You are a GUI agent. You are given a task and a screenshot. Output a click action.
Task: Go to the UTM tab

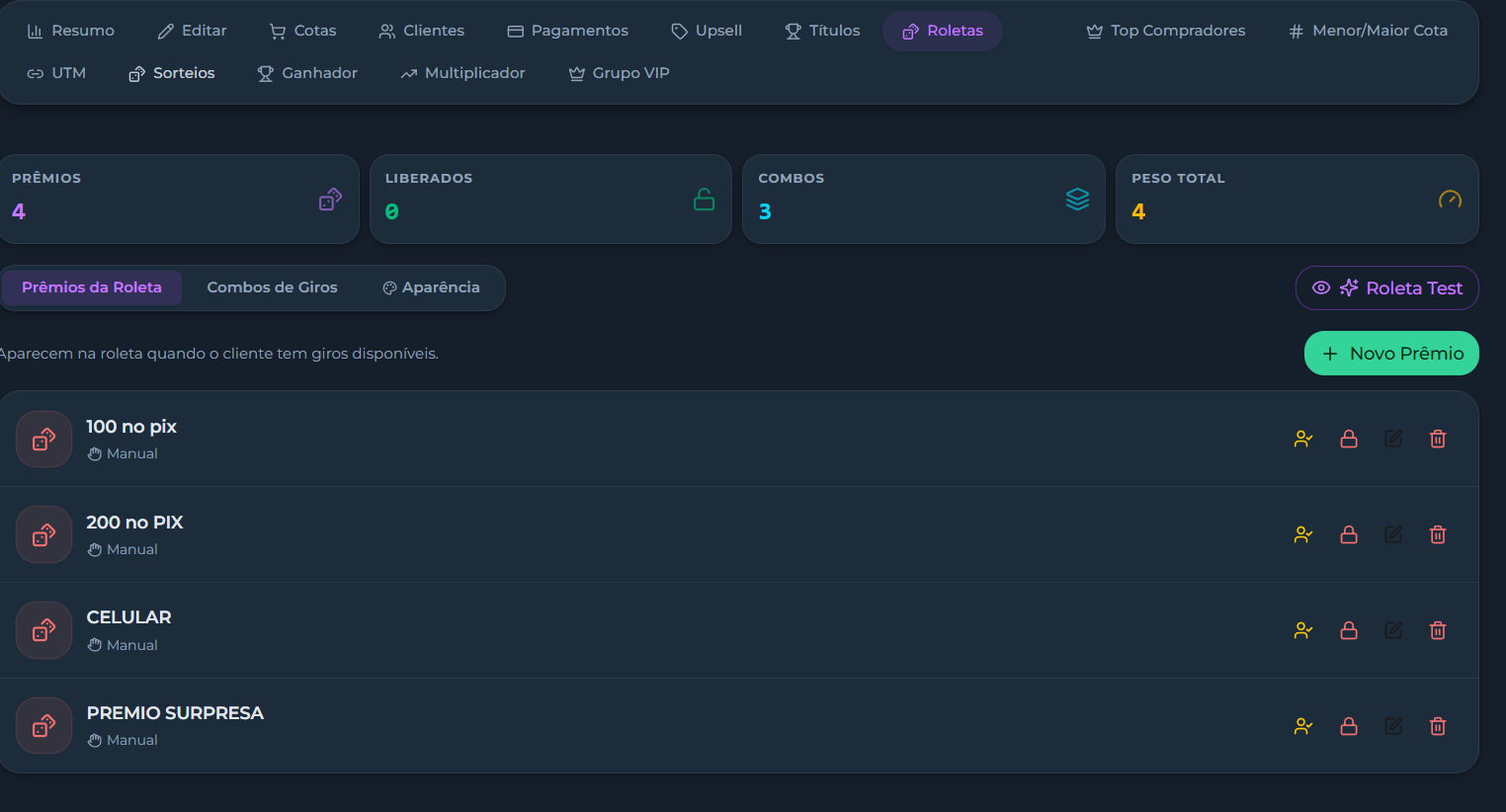[56, 73]
